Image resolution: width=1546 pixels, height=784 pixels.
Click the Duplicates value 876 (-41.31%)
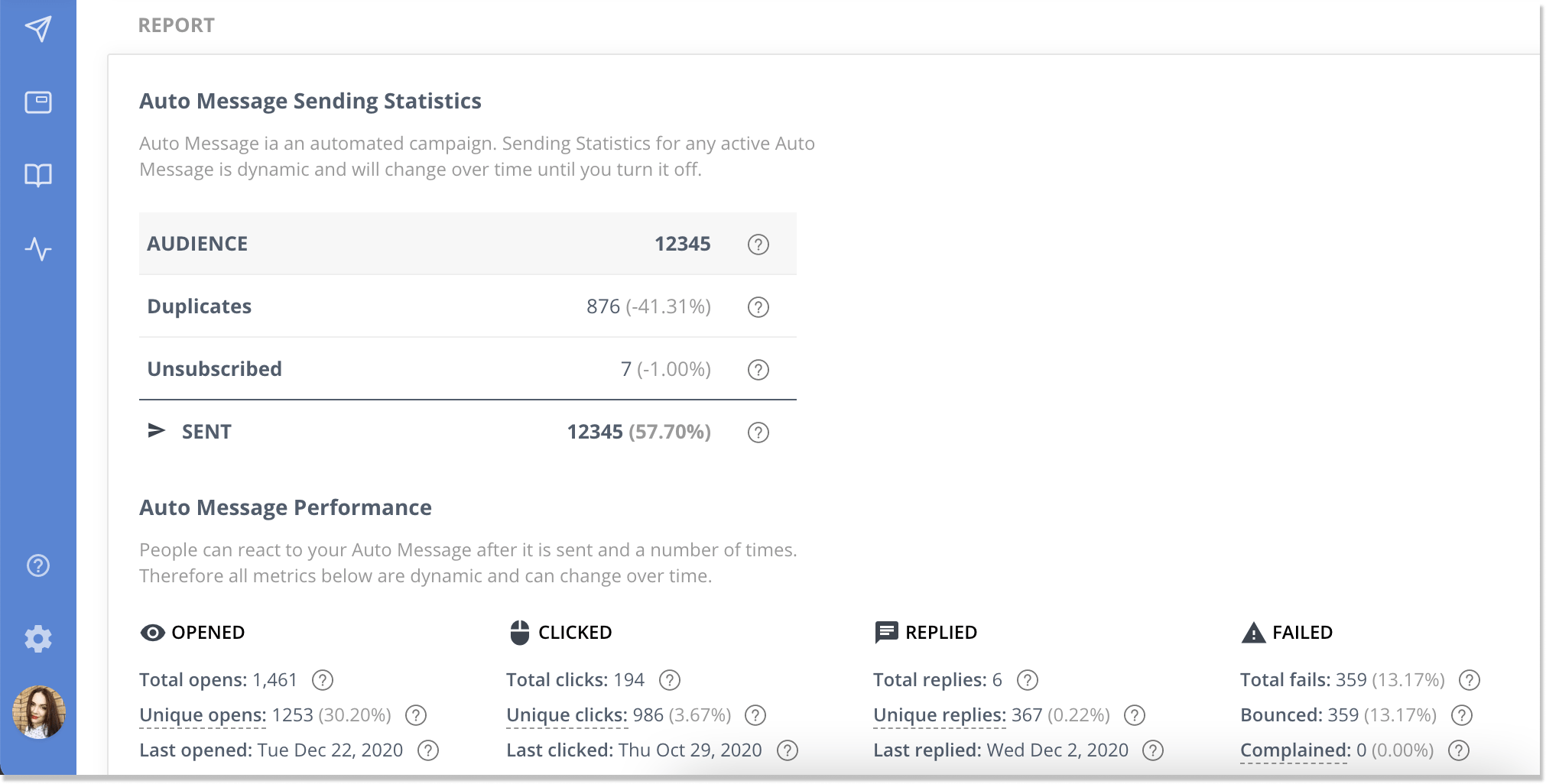648,306
